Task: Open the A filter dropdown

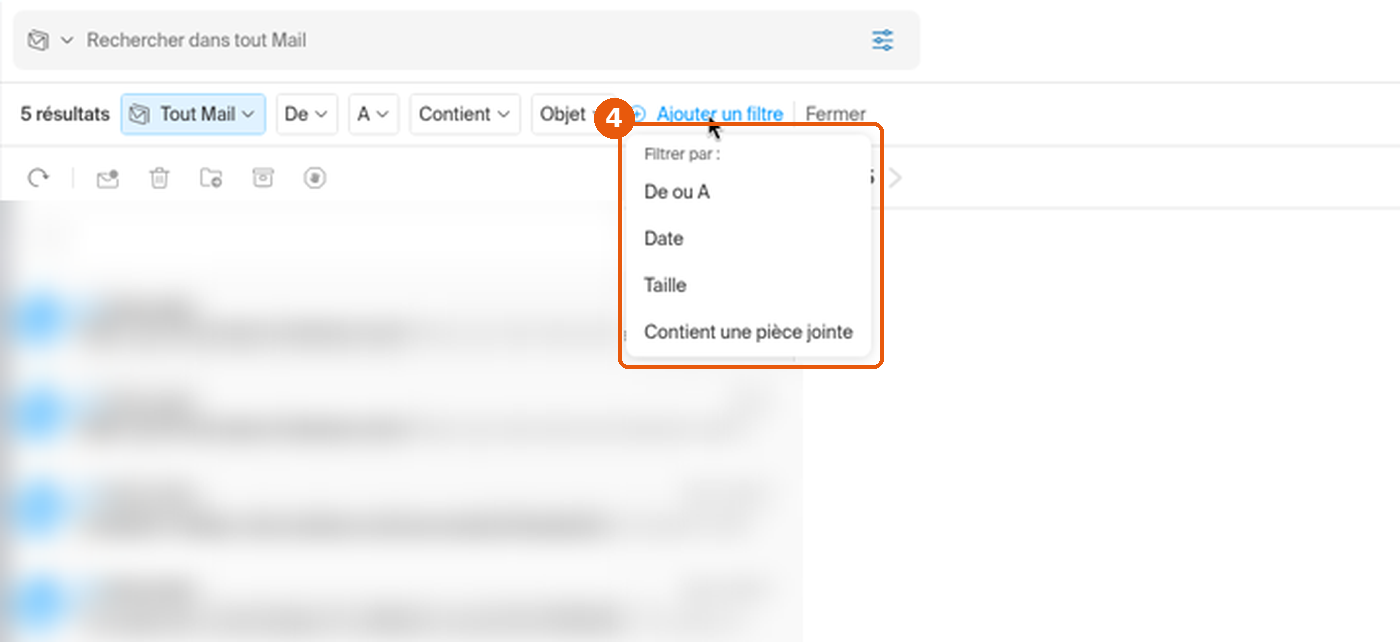Action: (374, 114)
